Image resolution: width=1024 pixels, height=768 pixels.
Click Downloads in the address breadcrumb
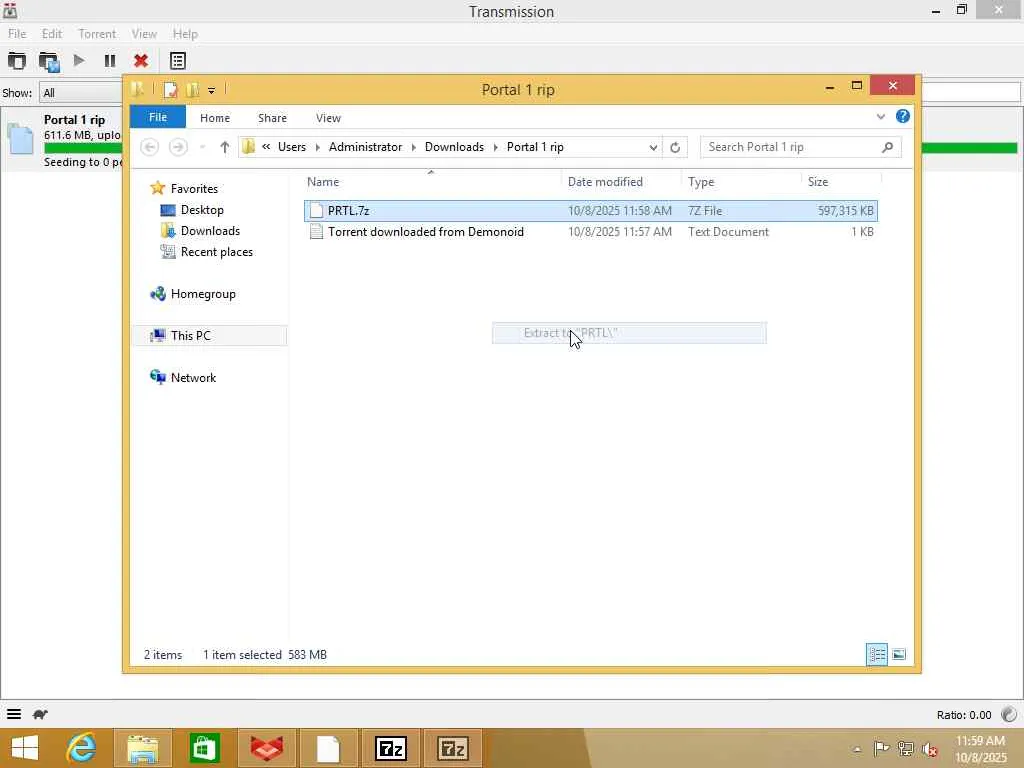455,147
